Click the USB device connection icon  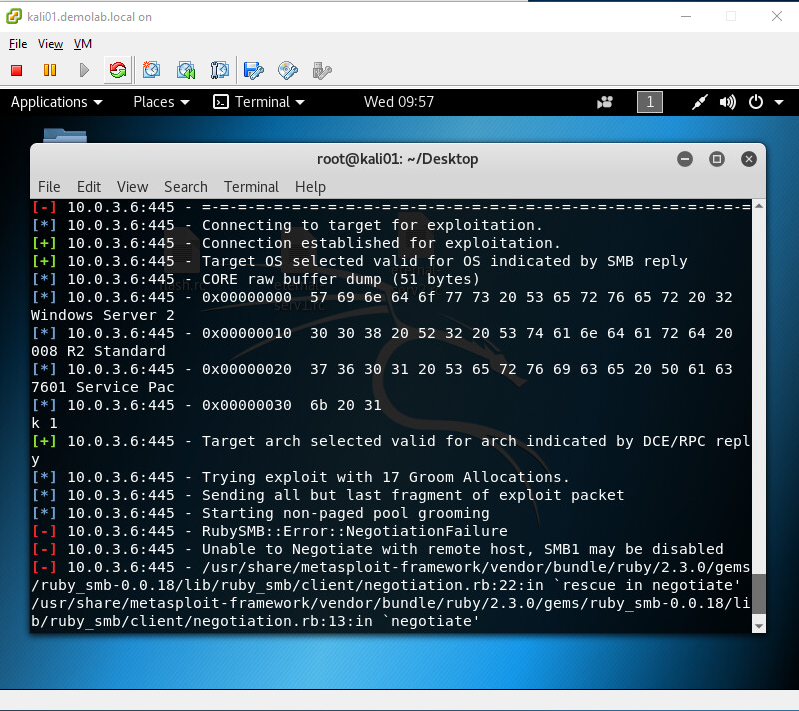[x=322, y=70]
